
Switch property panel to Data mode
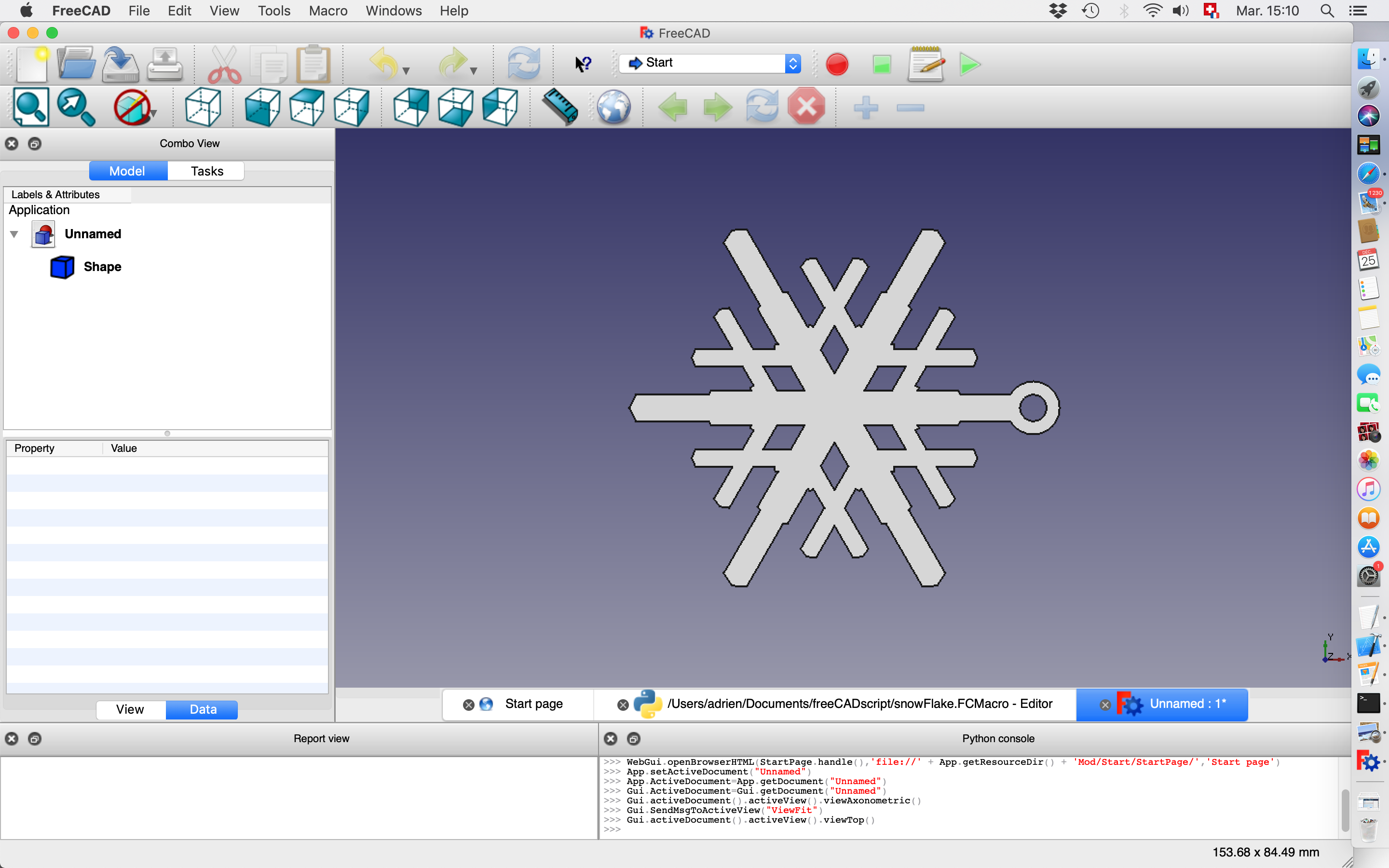[x=203, y=709]
